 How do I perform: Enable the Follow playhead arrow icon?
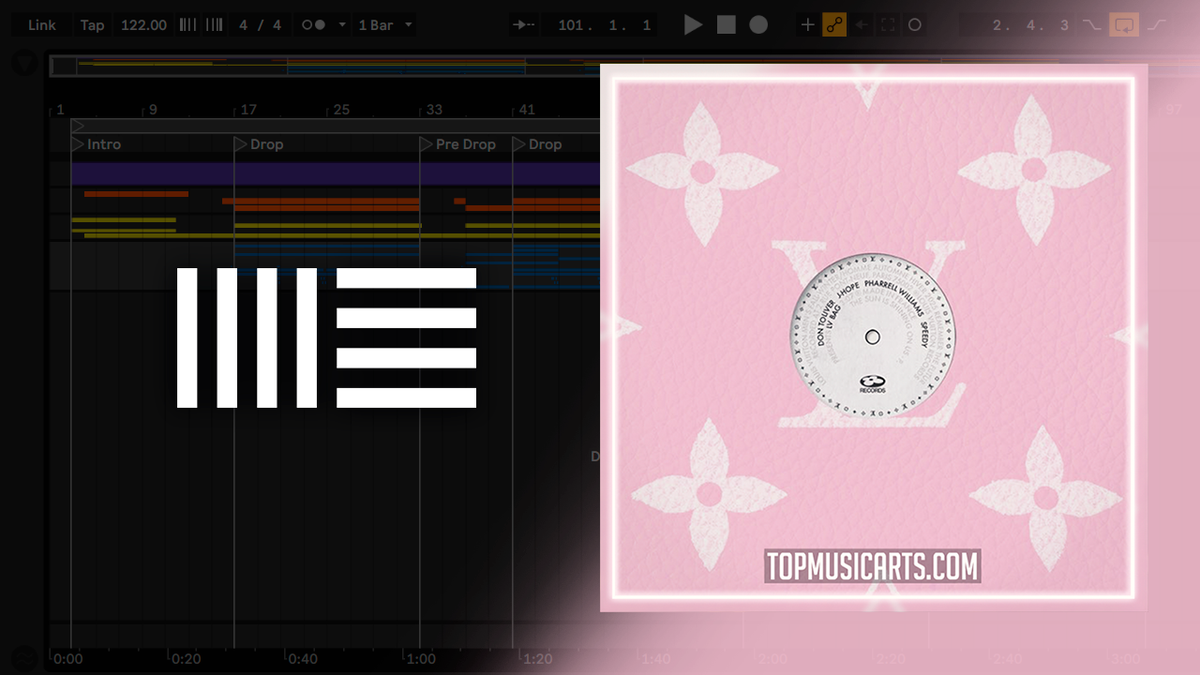point(524,24)
